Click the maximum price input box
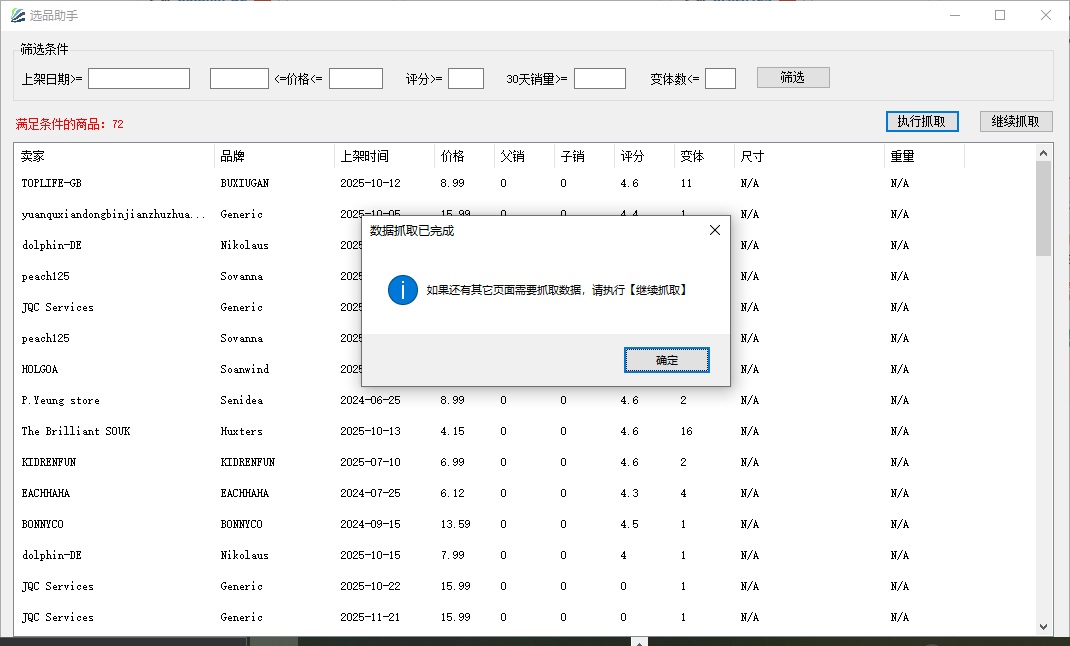The height and width of the screenshot is (646, 1070). (x=356, y=79)
